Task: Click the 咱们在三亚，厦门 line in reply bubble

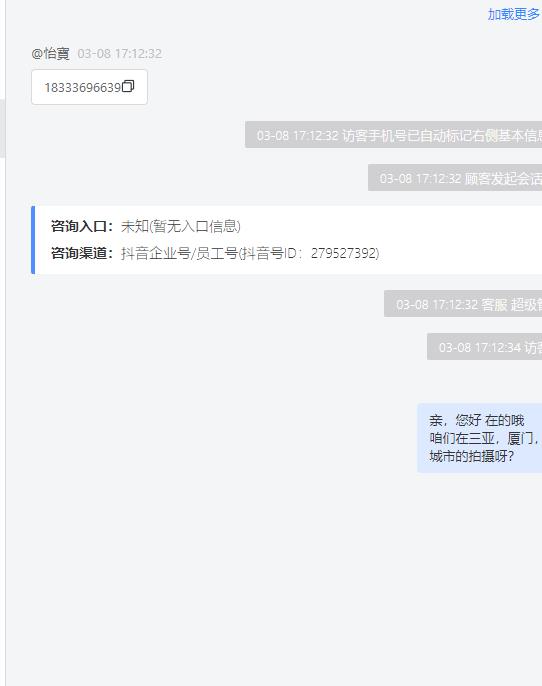Action: point(484,438)
